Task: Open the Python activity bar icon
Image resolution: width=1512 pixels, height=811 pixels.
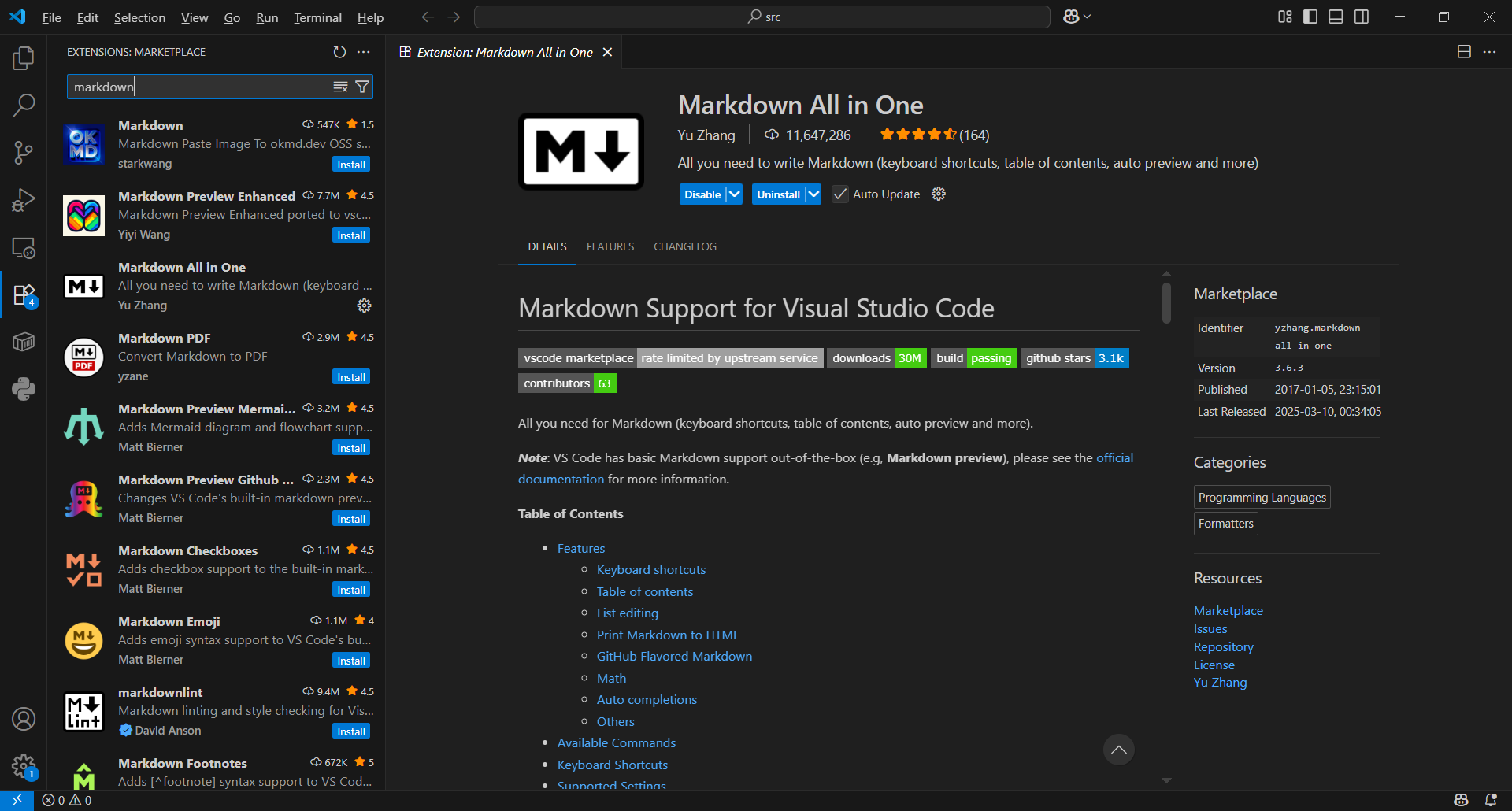Action: [x=24, y=388]
